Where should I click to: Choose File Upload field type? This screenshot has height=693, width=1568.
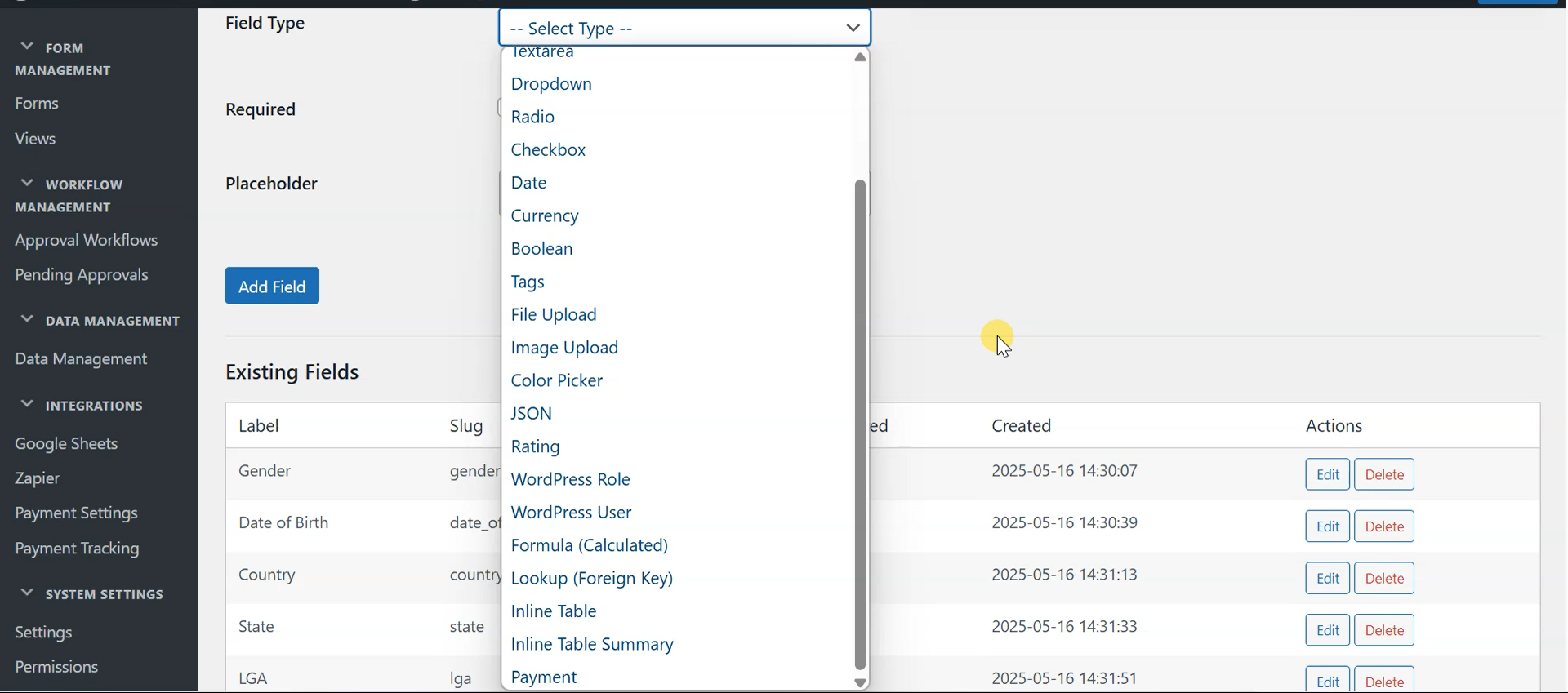[x=676, y=315]
